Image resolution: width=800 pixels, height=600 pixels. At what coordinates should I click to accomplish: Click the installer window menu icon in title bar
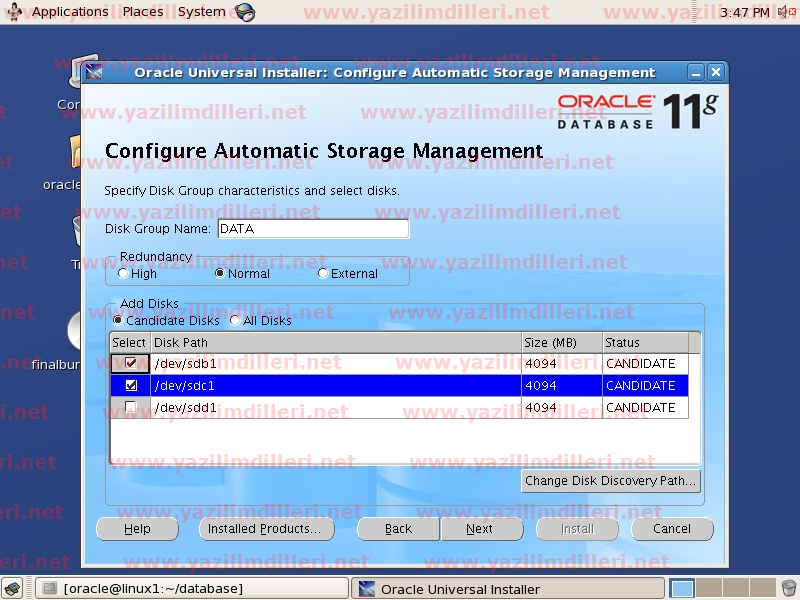point(95,72)
